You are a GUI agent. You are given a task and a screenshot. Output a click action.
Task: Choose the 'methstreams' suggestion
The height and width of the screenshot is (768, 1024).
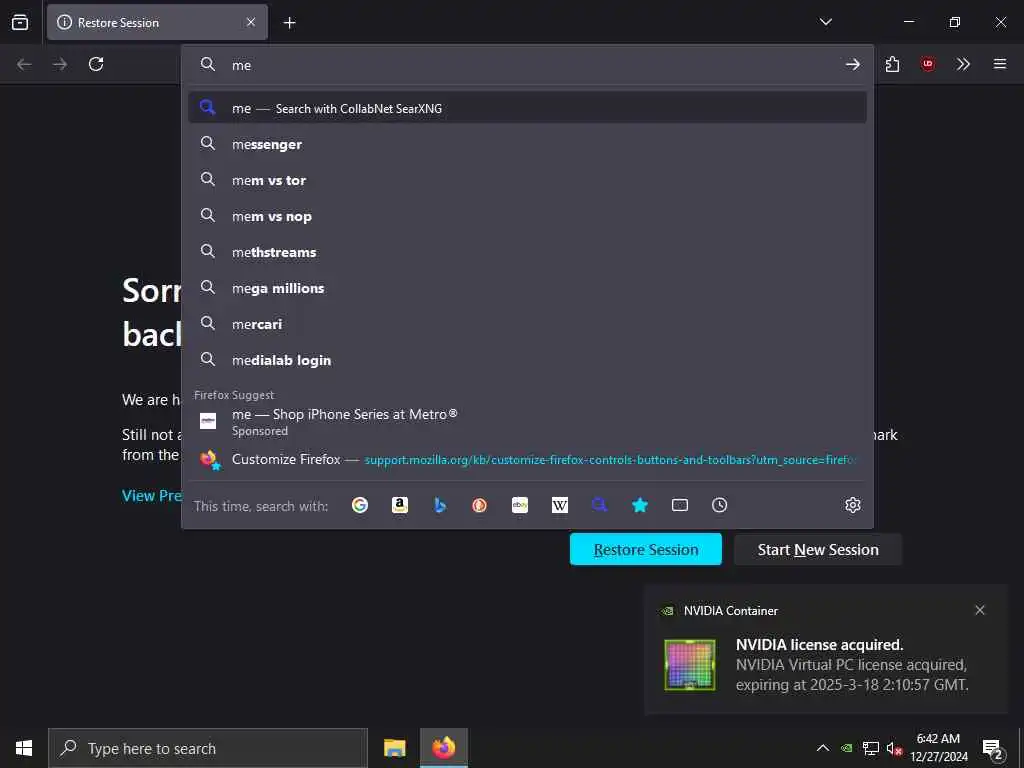pos(527,251)
